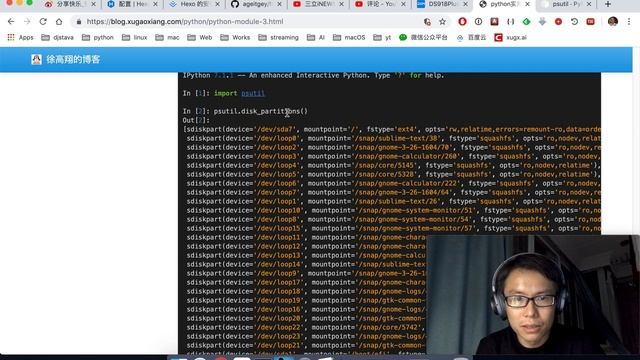Click the blog avatar logo in the header
The height and width of the screenshot is (360, 640).
pos(36,60)
